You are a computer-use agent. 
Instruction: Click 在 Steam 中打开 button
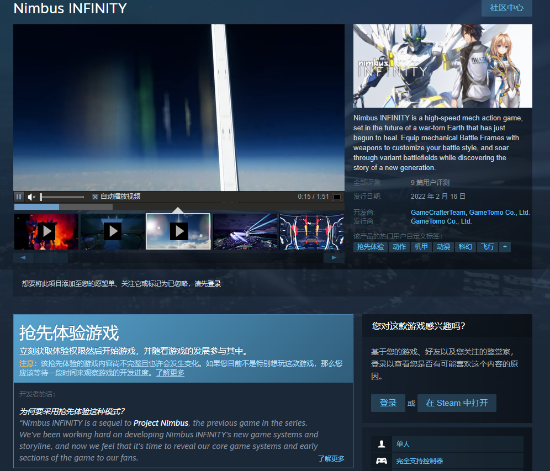tap(457, 403)
